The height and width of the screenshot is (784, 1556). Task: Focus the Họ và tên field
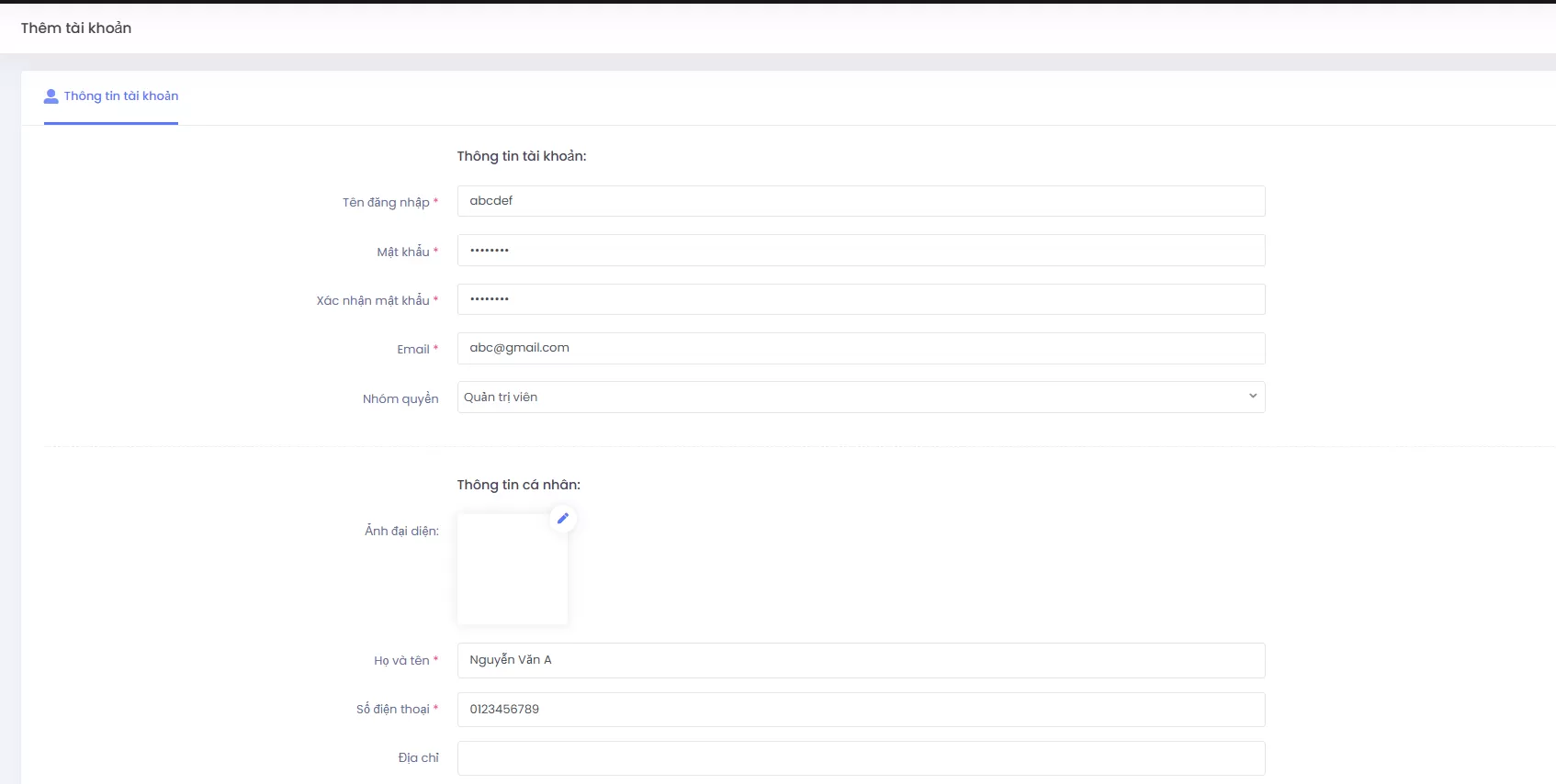click(x=861, y=660)
